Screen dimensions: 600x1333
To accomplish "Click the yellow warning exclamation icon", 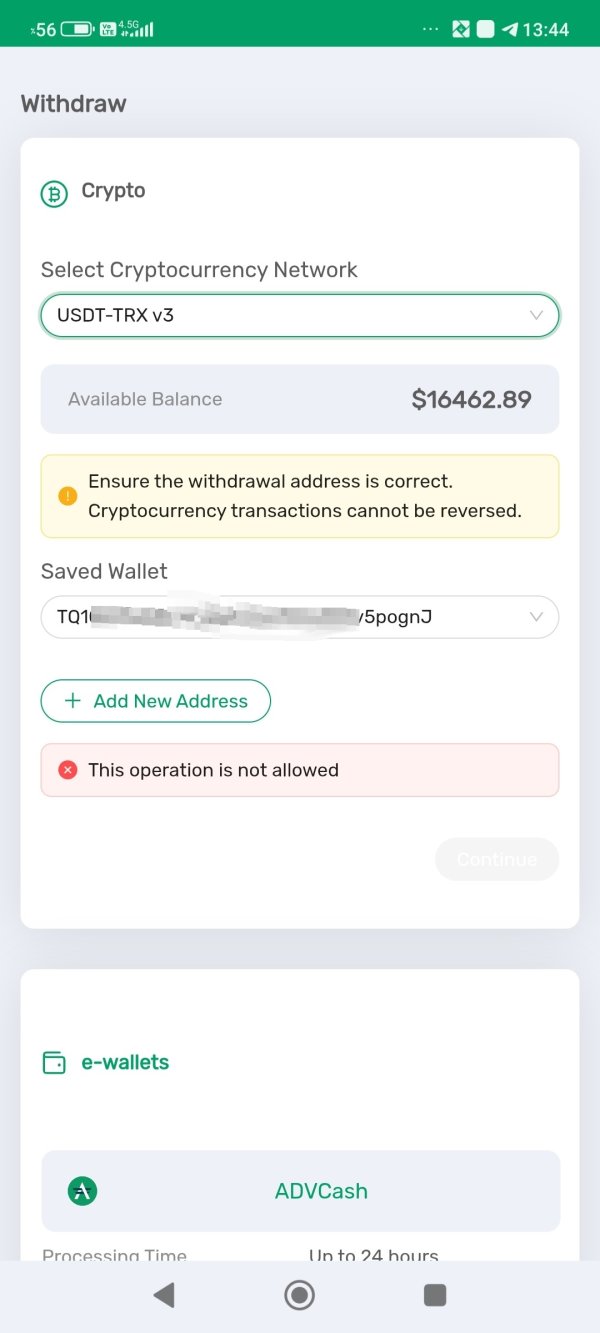I will pos(68,496).
